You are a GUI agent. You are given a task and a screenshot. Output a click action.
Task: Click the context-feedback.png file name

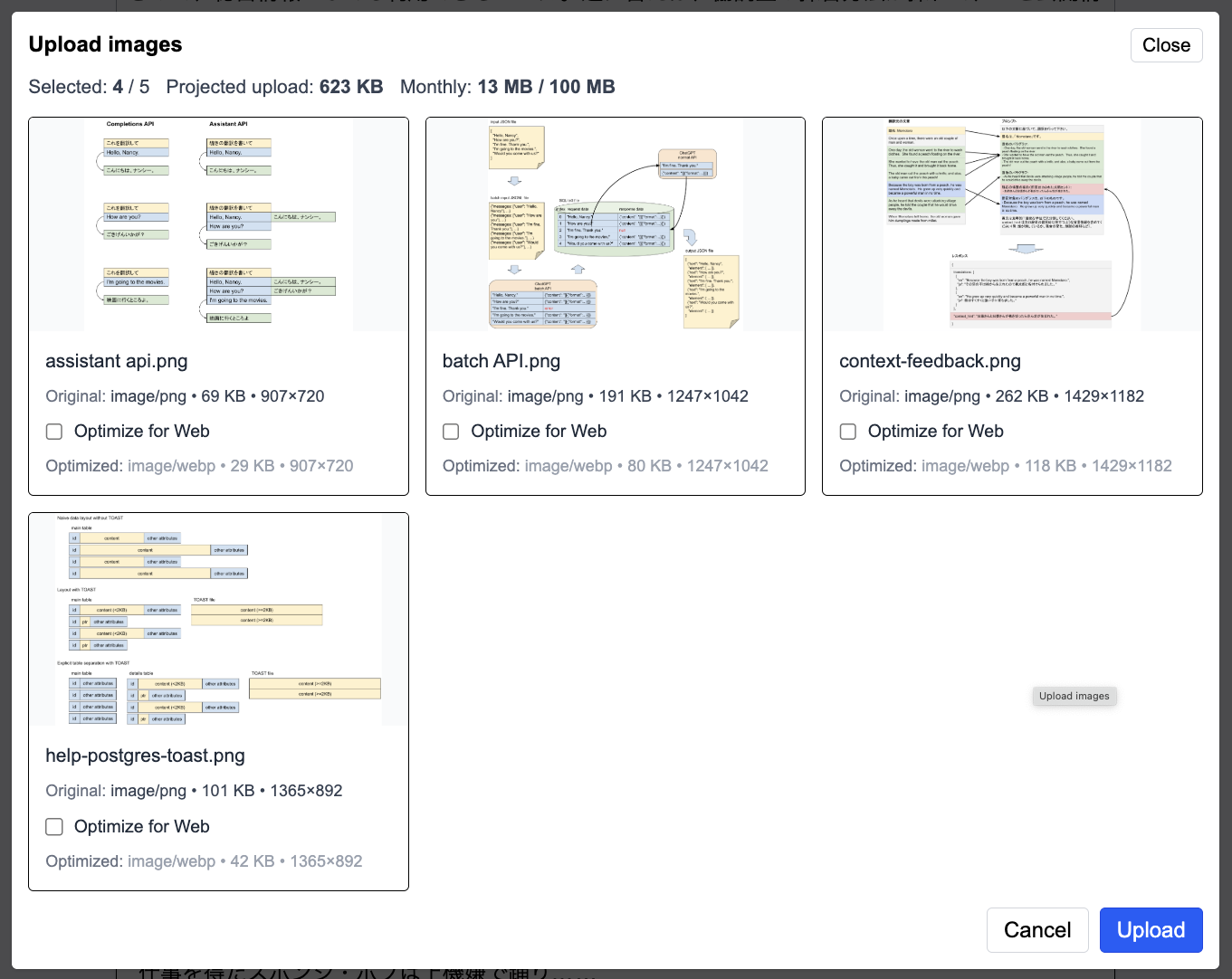pos(930,361)
